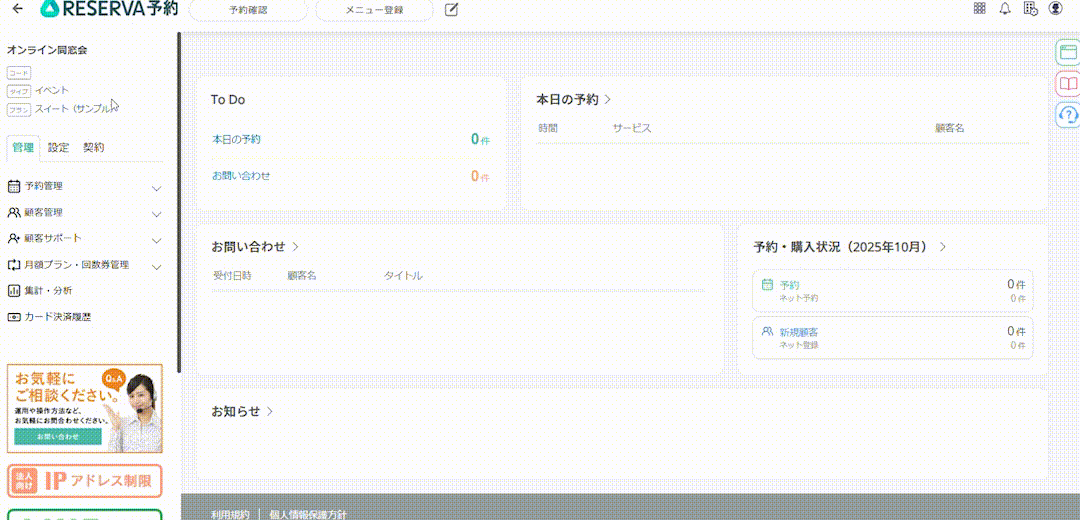Screen dimensions: 1080x520
Task: Click the IPアドレス制限 banner
Action: coord(85,481)
